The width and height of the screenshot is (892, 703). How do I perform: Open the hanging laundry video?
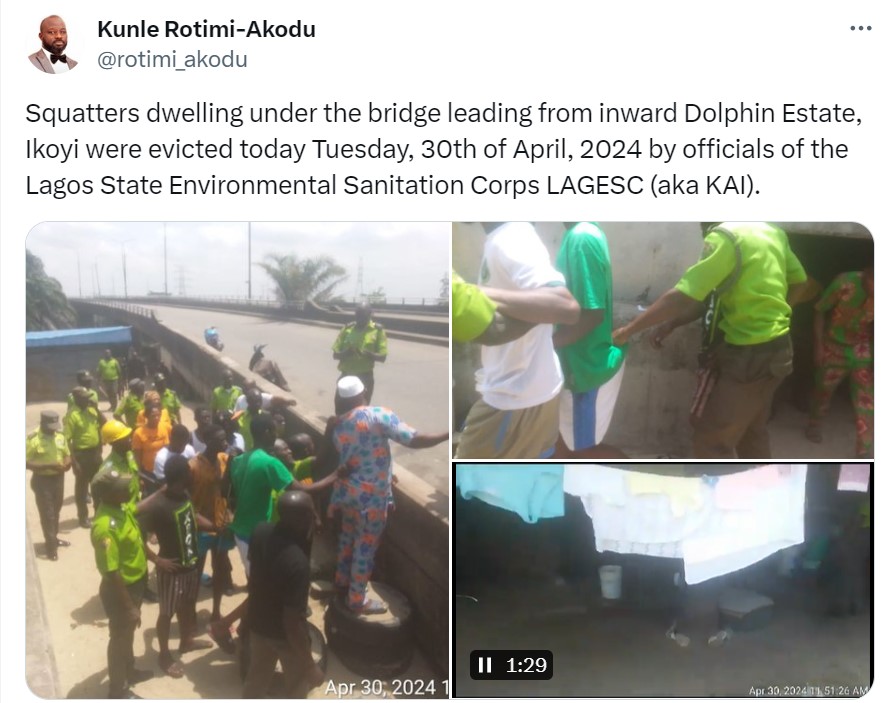point(663,580)
